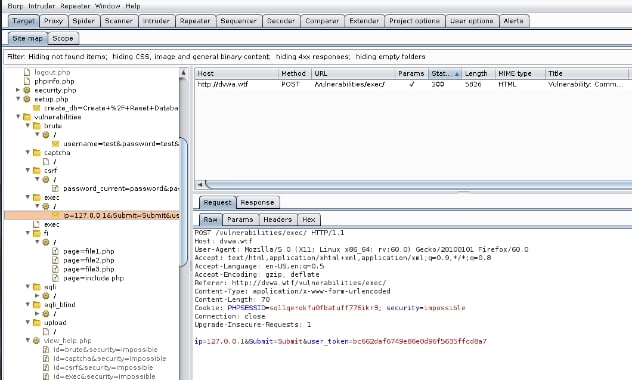Collapse the vulnerabilities folder node
The width and height of the screenshot is (632, 380).
click(18, 116)
